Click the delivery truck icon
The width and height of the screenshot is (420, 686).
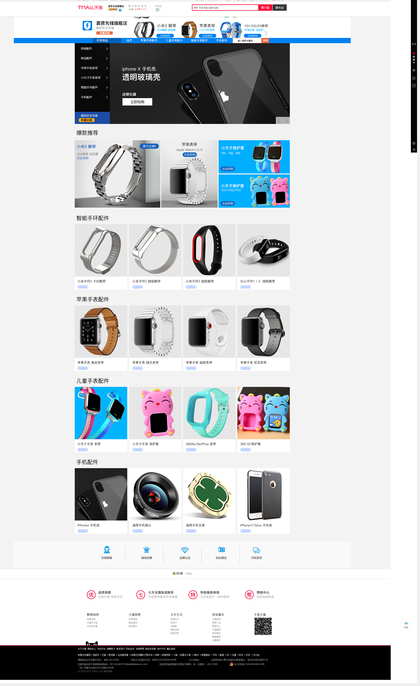click(x=256, y=550)
